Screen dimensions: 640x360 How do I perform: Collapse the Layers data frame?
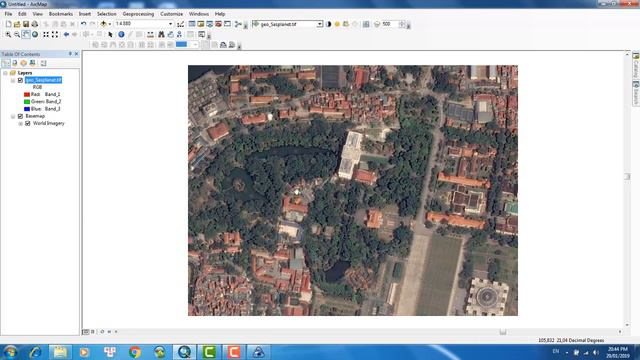[x=5, y=73]
